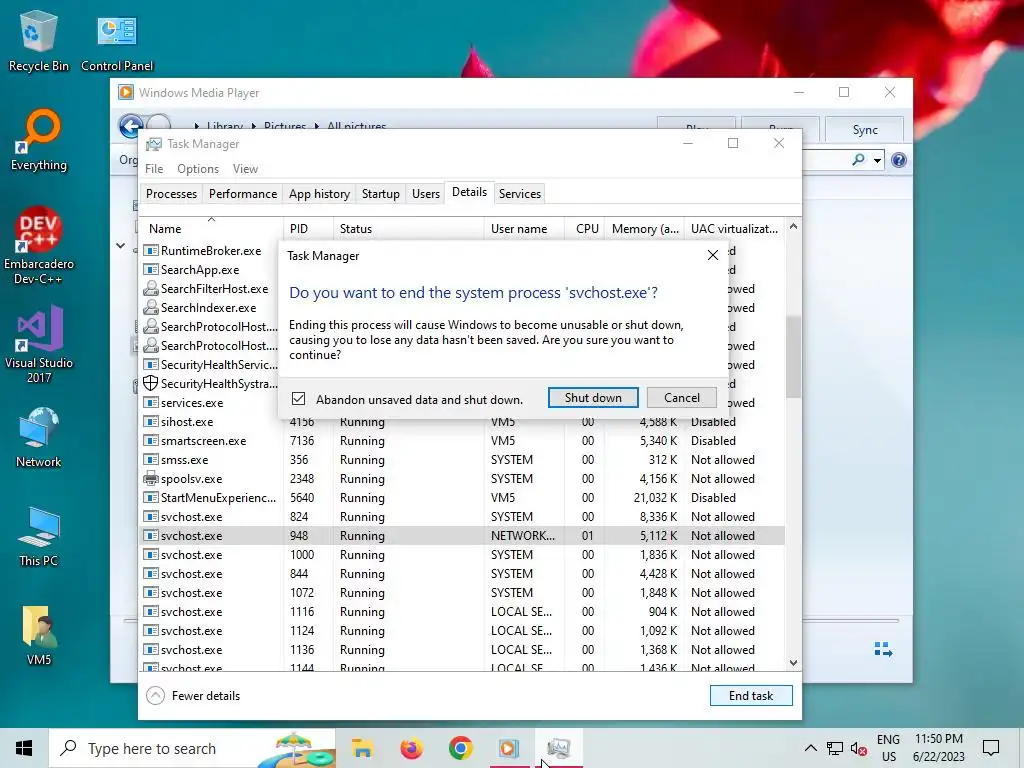
Task: Sort by the User name column header
Action: click(x=524, y=229)
